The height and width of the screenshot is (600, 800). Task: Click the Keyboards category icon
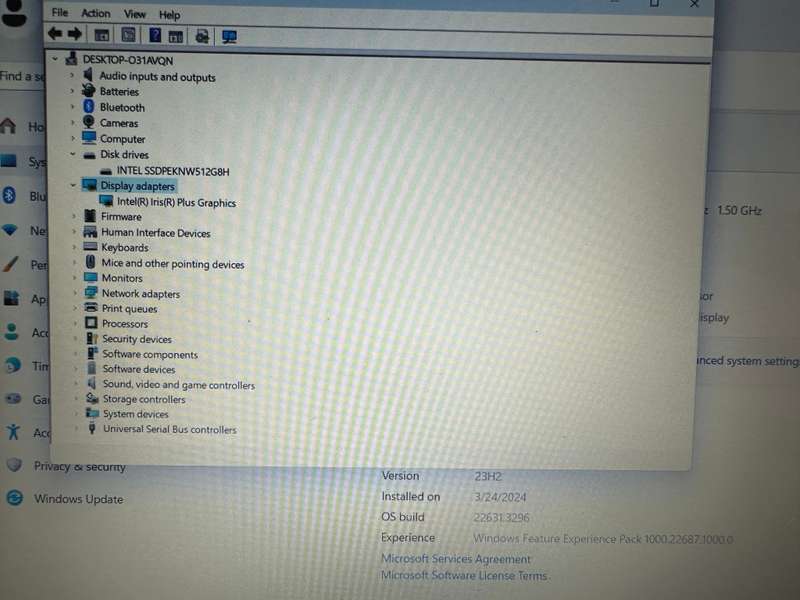(x=90, y=247)
